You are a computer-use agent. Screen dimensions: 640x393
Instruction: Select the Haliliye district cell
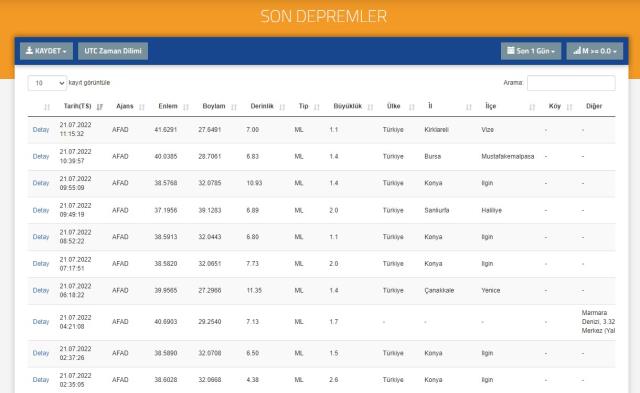tap(491, 210)
